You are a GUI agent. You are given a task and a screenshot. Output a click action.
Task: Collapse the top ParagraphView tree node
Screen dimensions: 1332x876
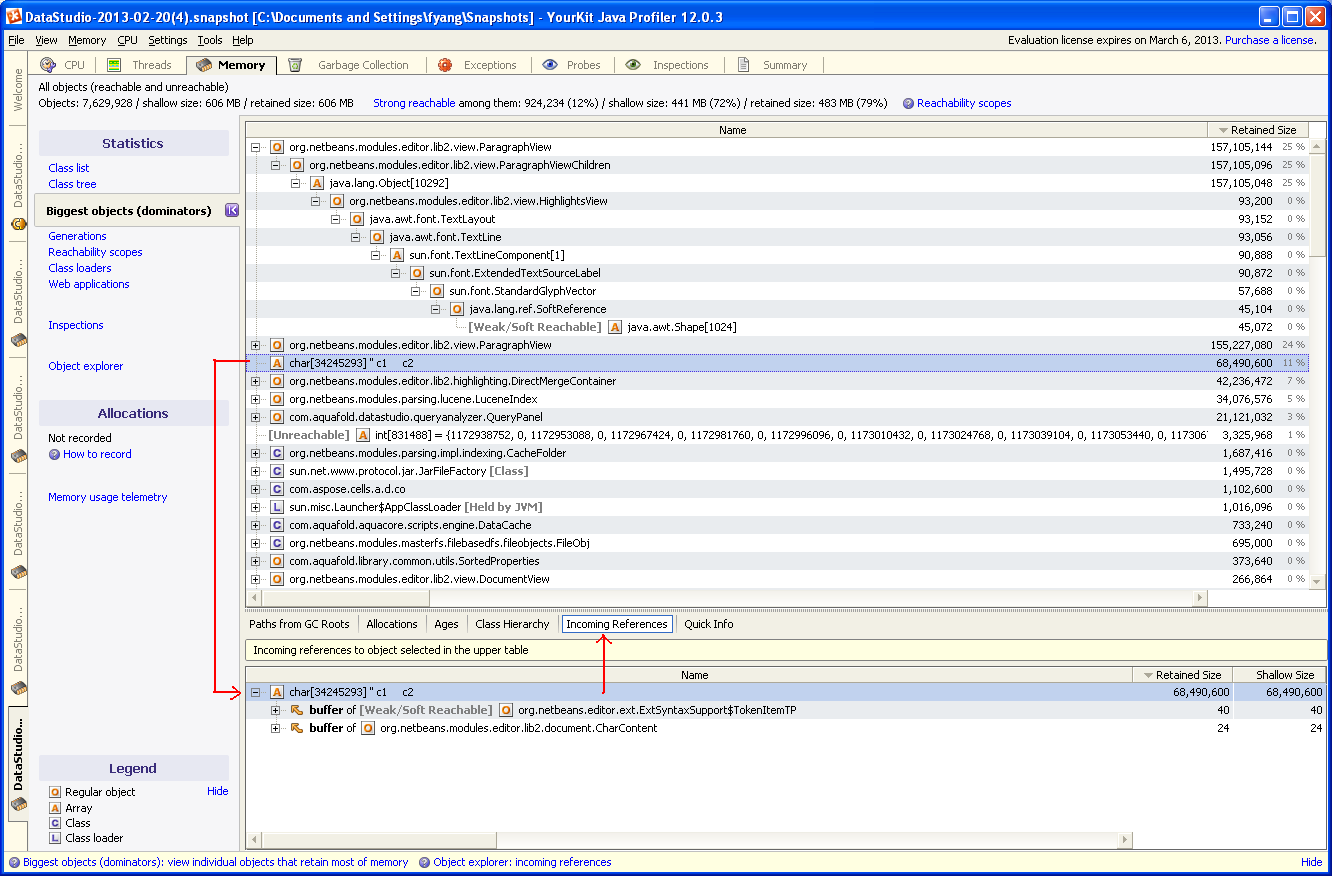coord(256,147)
